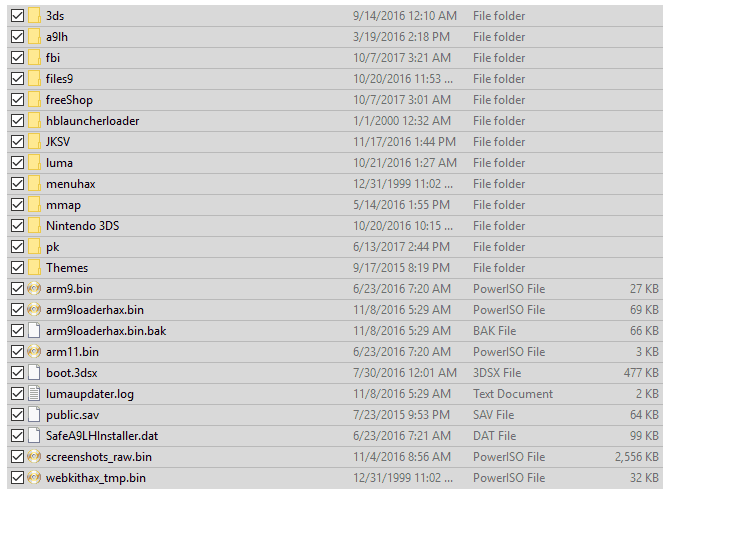Click the text document icon for lumaupdater.log

click(34, 394)
